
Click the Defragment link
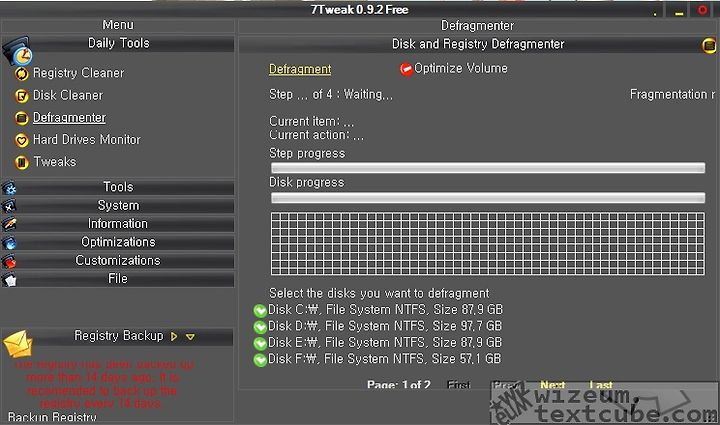pyautogui.click(x=300, y=69)
